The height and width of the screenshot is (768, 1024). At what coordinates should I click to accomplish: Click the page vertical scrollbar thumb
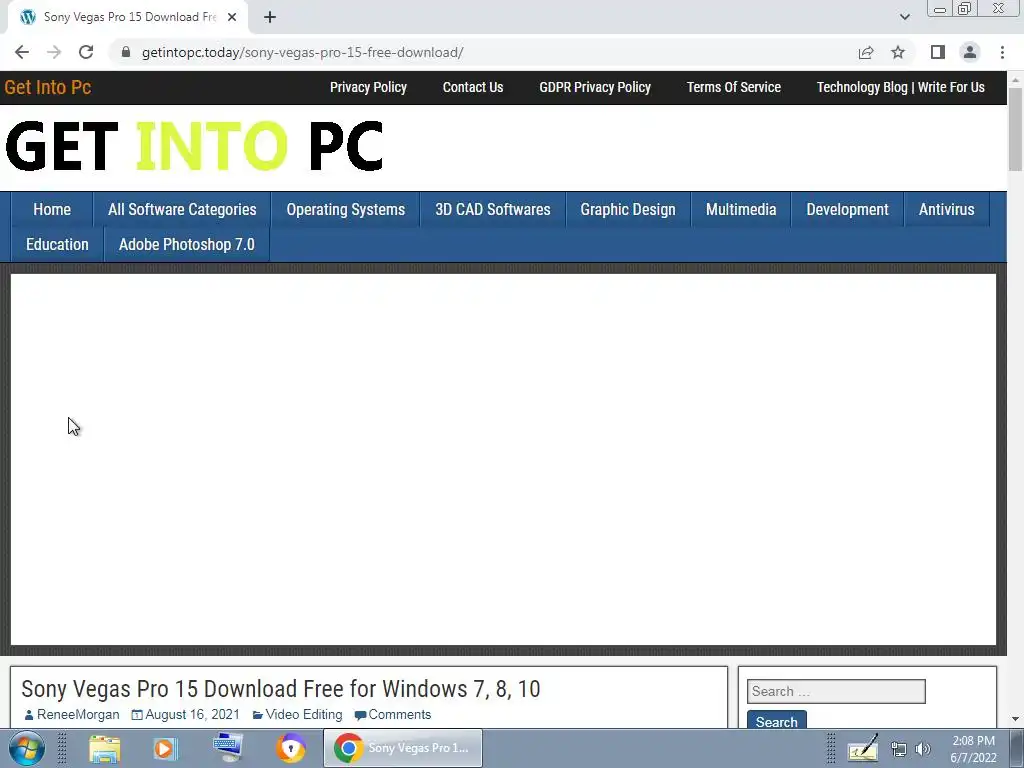point(1015,129)
